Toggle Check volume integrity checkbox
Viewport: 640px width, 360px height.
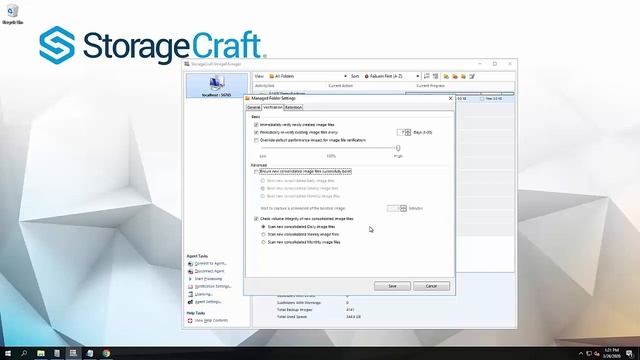coord(256,219)
